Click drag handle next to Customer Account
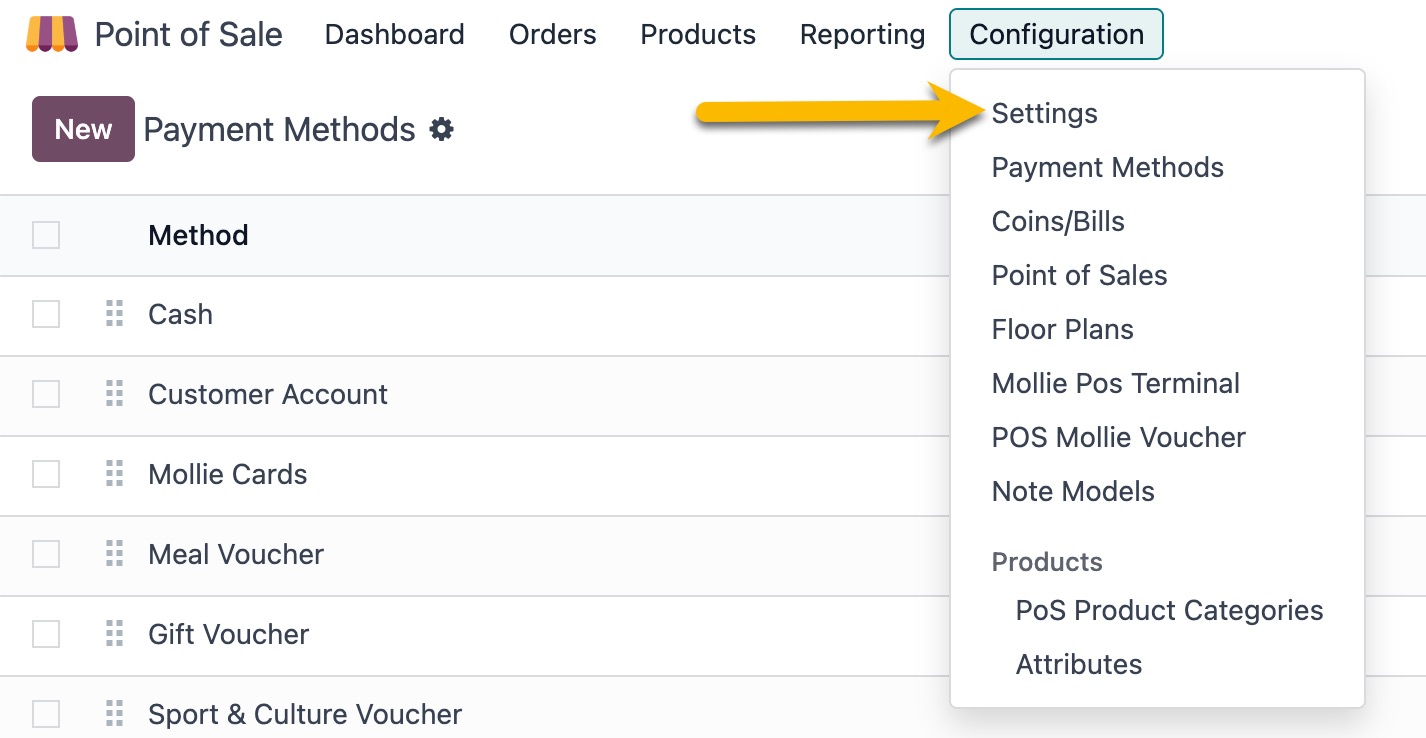 (x=115, y=394)
